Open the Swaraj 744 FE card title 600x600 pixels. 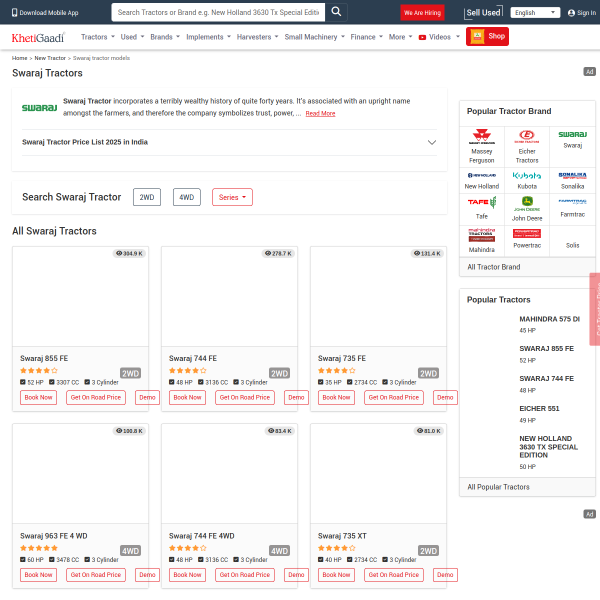coord(193,359)
